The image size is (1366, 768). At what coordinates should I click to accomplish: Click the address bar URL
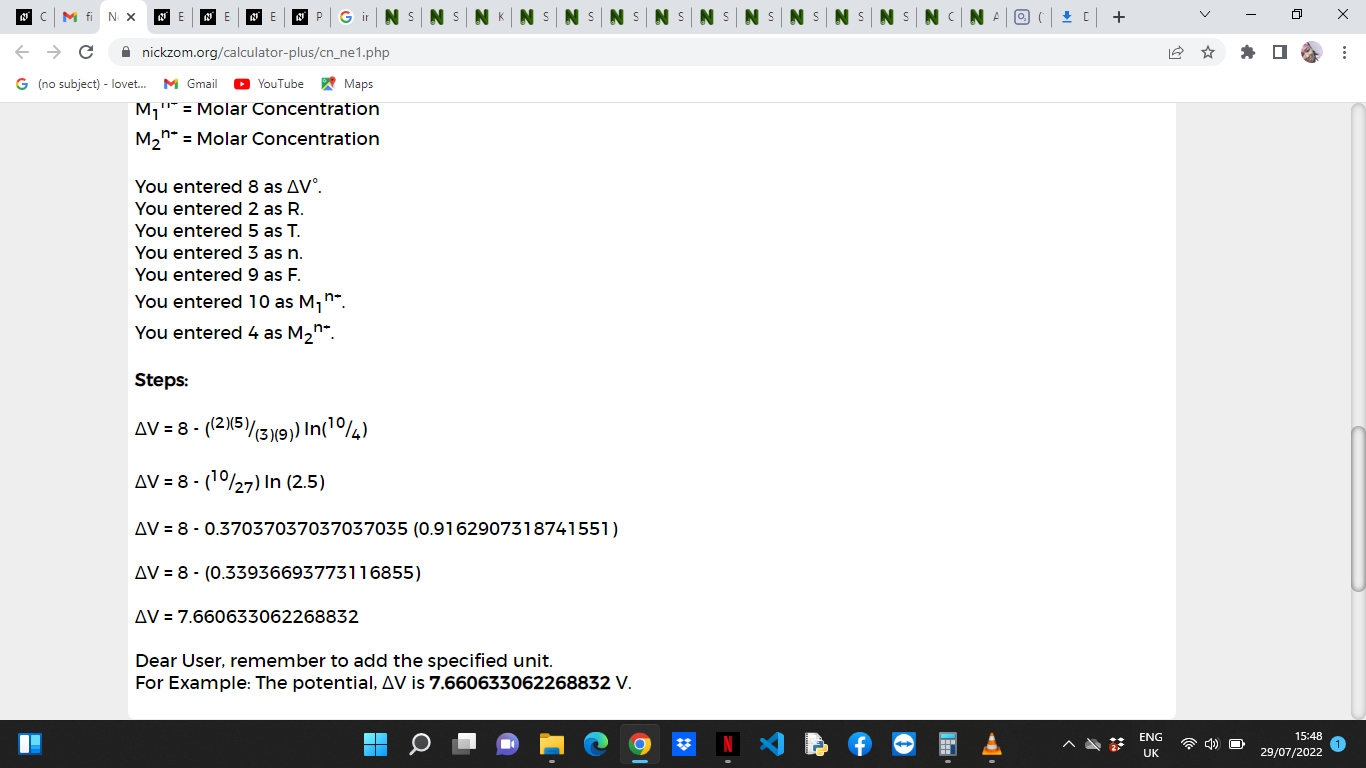point(266,52)
